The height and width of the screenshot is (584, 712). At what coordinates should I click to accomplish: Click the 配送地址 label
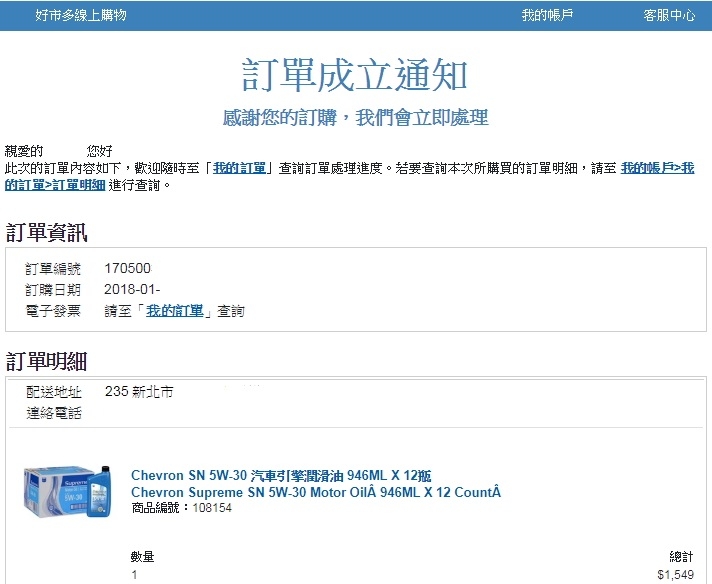(54, 391)
